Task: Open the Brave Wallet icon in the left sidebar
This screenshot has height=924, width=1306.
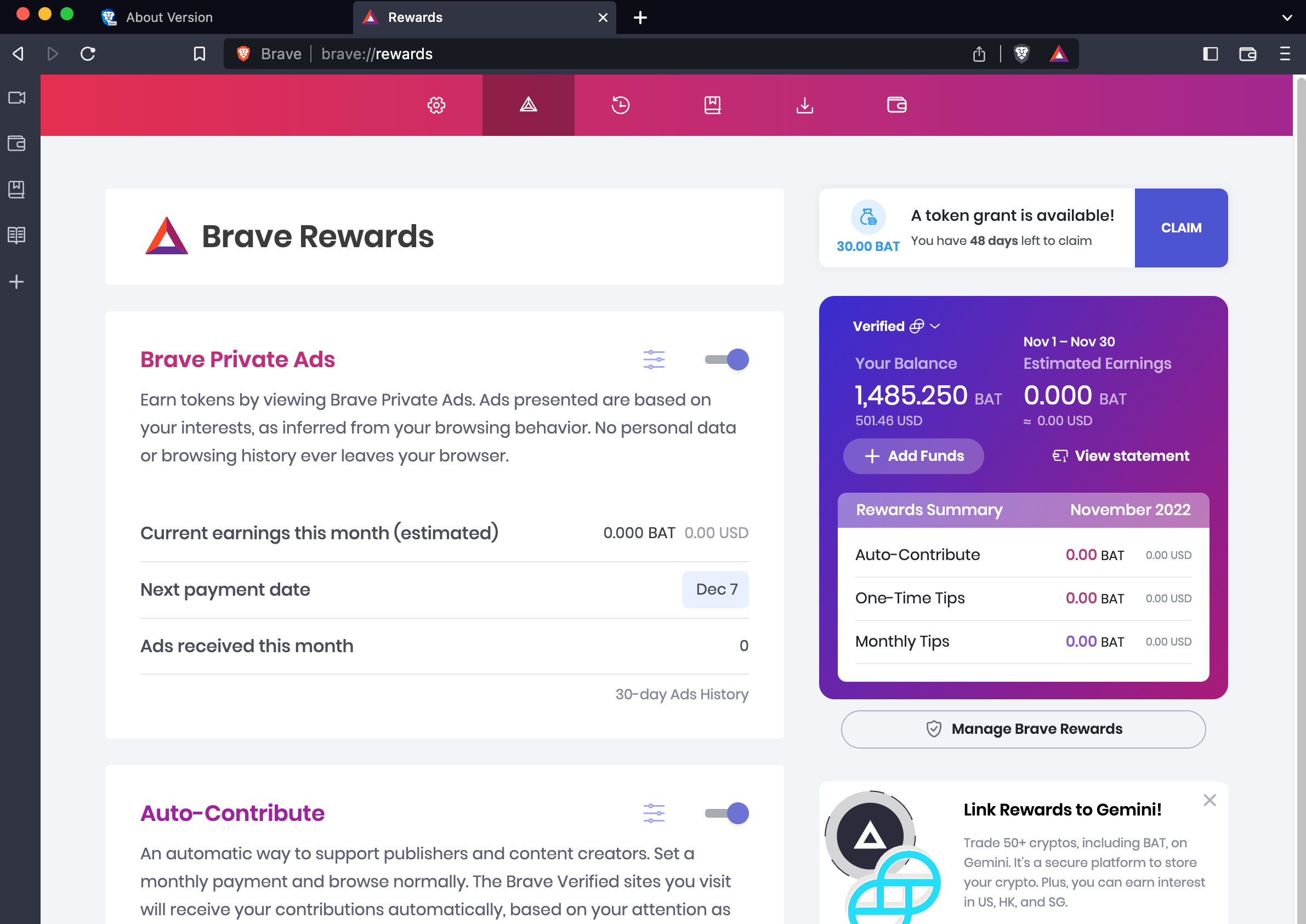Action: (x=16, y=144)
